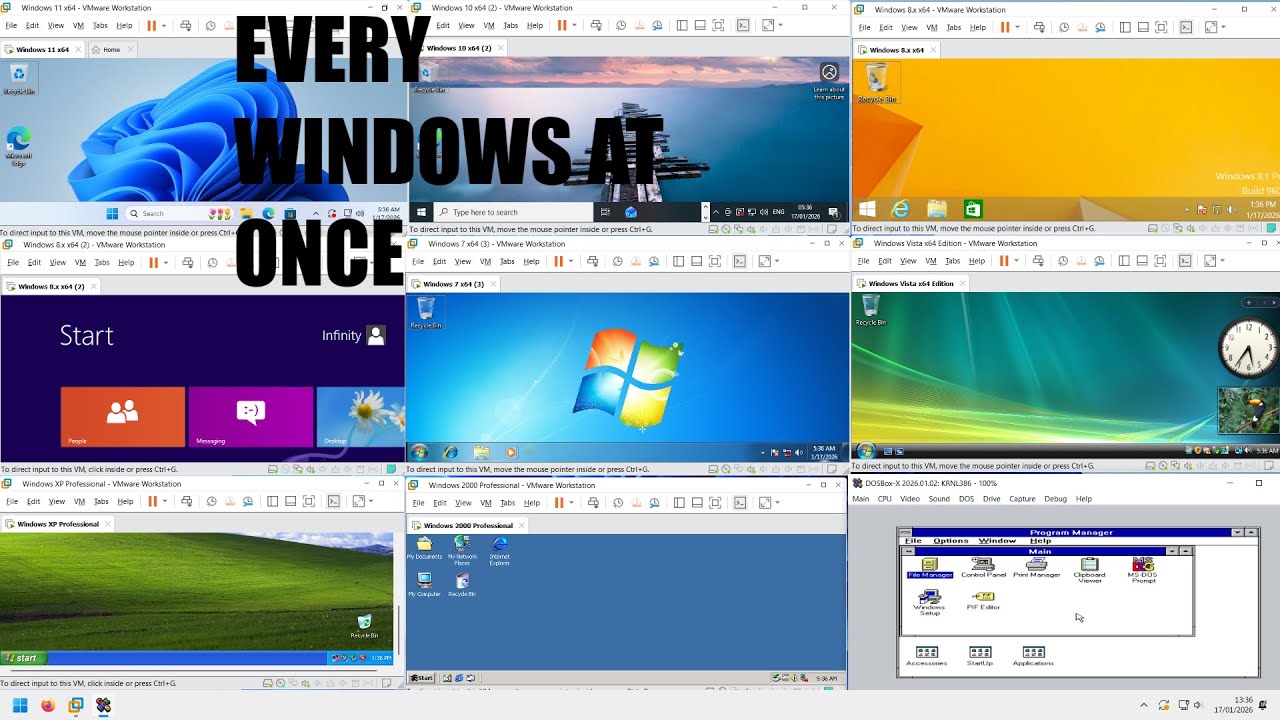Click Firefox icon in host taskbar
This screenshot has width=1280, height=720.
pos(48,705)
